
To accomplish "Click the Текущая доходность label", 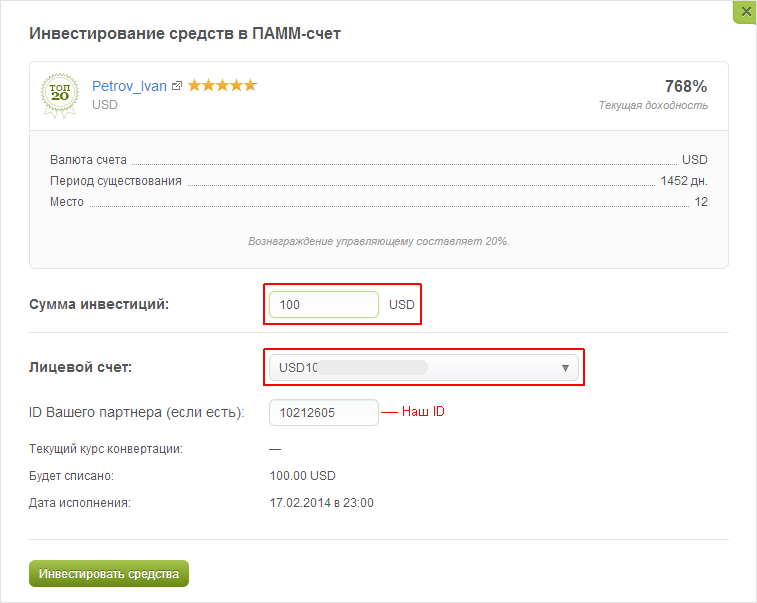I will point(653,105).
